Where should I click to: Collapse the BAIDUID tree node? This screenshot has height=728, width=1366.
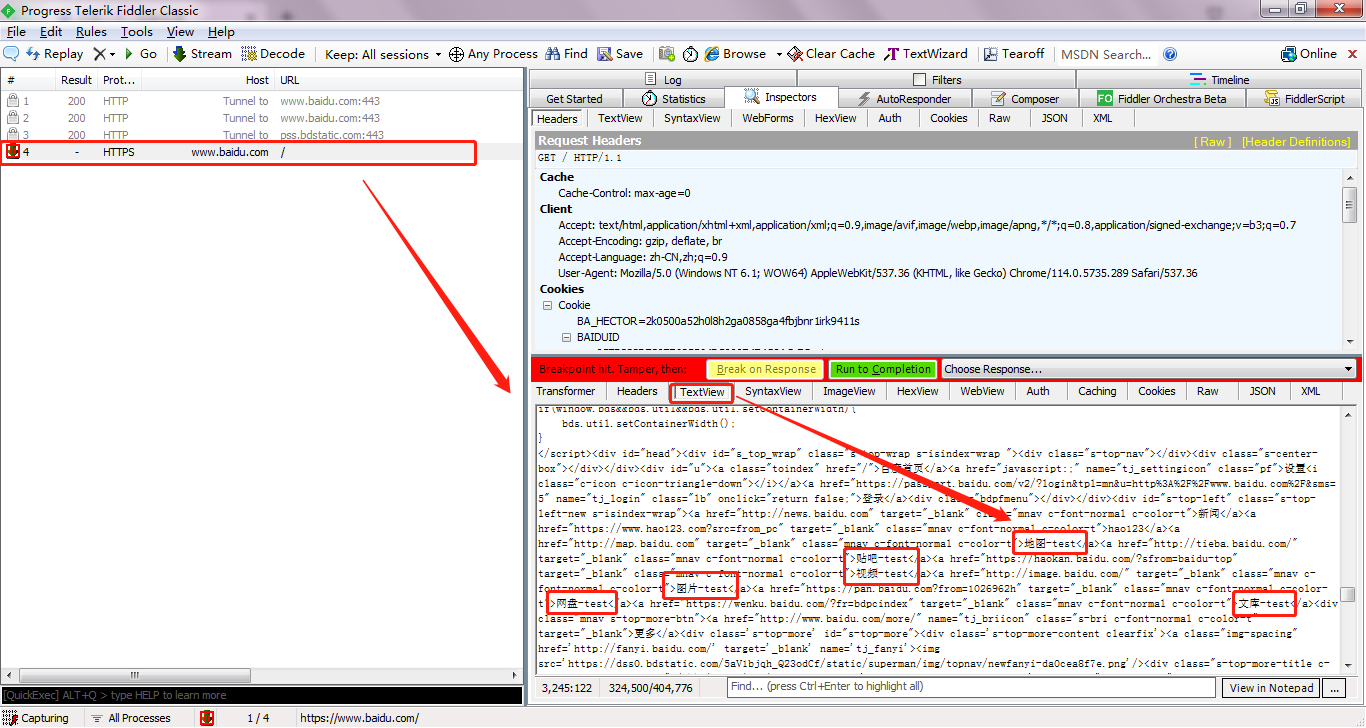[566, 337]
